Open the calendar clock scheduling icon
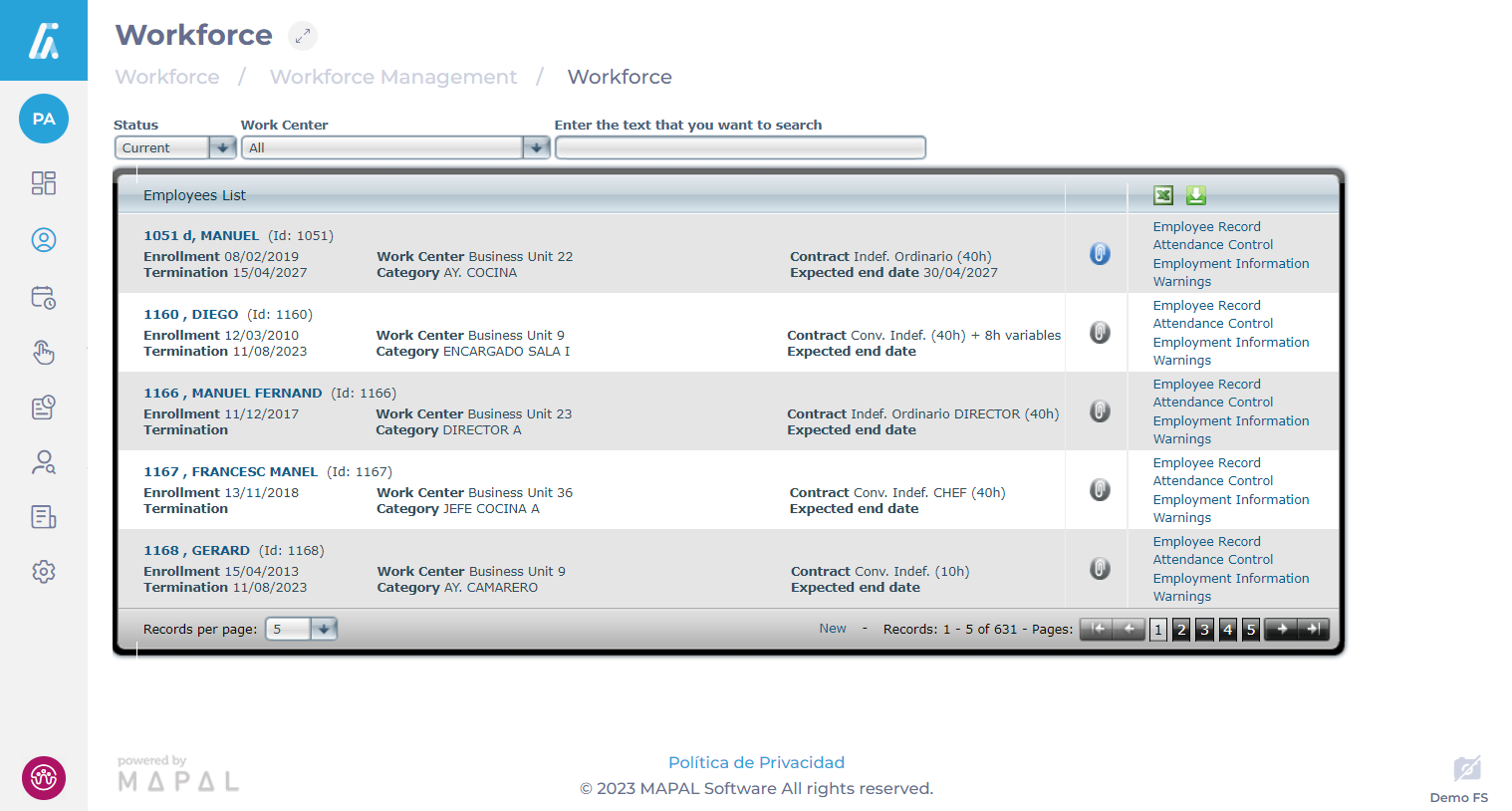This screenshot has height=811, width=1512. [44, 297]
